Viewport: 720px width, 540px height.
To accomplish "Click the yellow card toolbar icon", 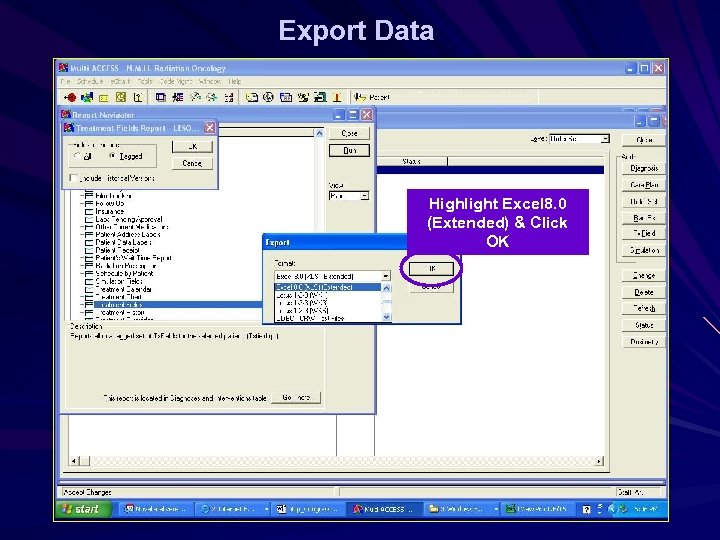I will click(x=104, y=98).
